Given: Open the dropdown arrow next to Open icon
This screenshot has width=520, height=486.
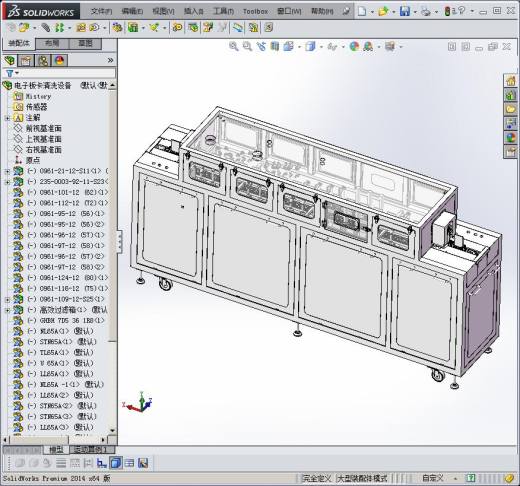Looking at the screenshot, I should (393, 12).
